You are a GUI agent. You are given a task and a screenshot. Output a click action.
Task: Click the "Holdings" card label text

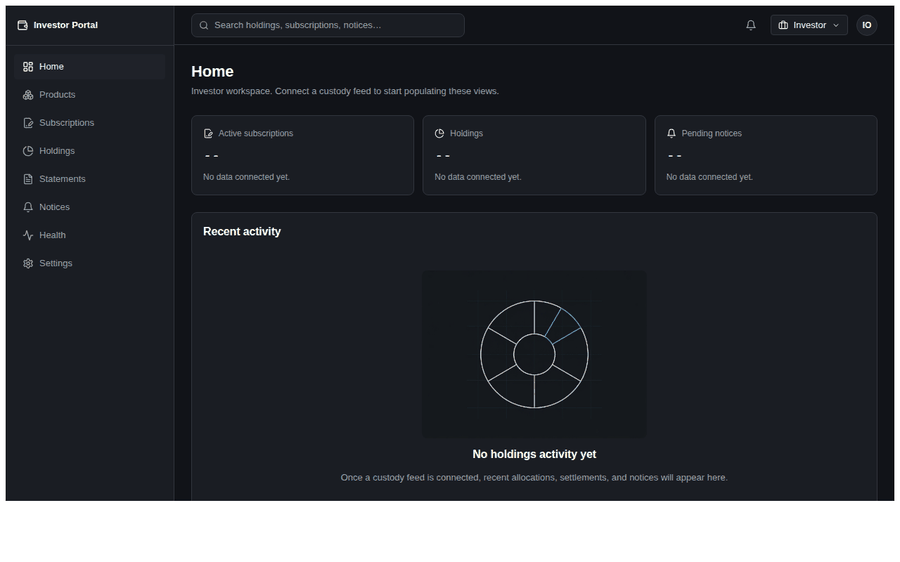[466, 134]
